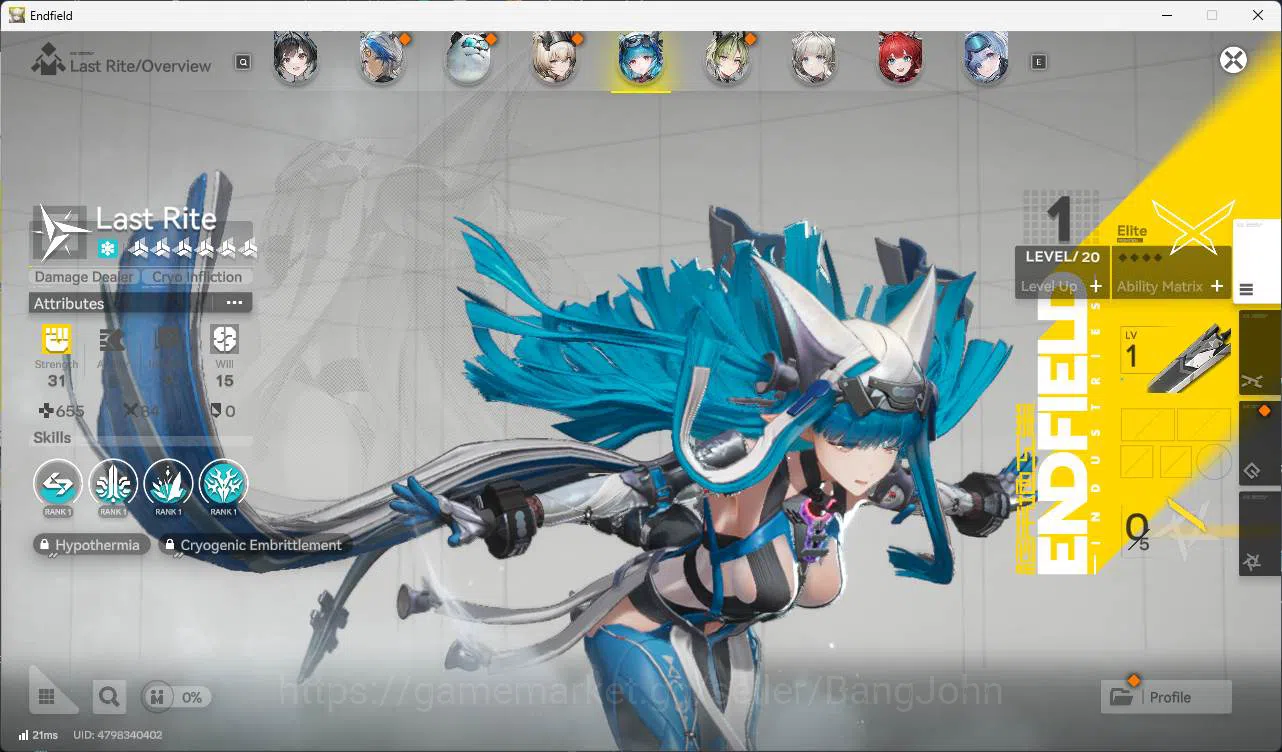Viewport: 1282px width, 752px height.
Task: Open the ice pillars skill icon
Action: [x=113, y=484]
